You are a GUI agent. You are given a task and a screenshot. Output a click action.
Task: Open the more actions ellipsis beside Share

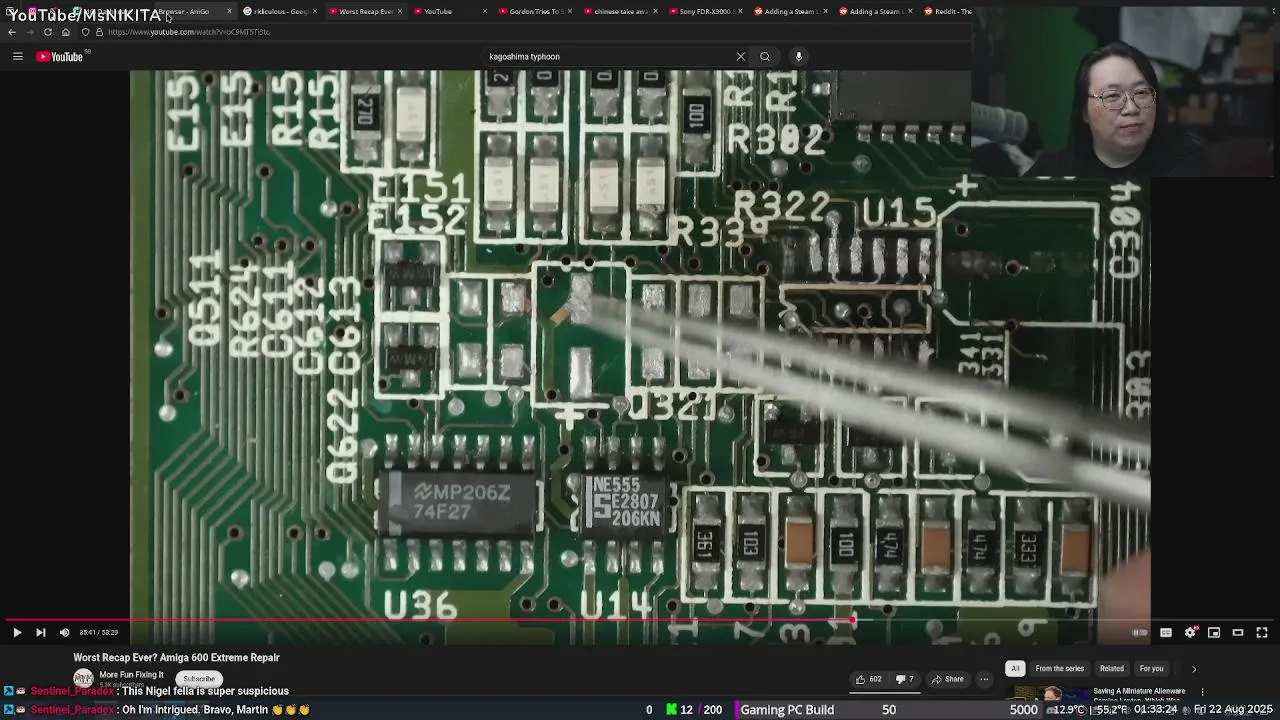(x=984, y=679)
